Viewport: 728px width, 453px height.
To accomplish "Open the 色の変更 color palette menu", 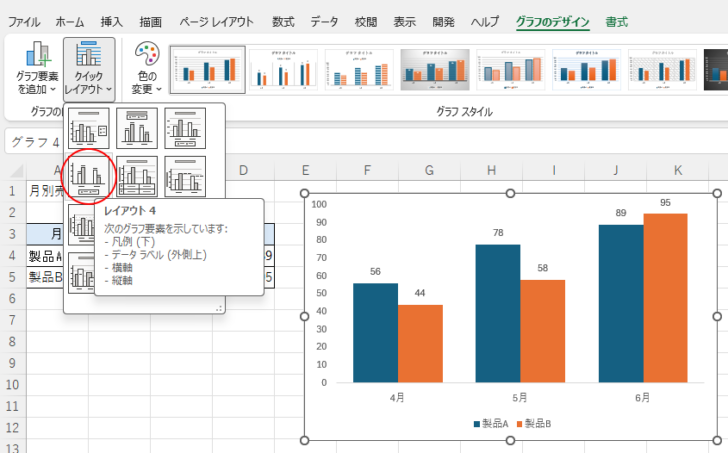I will tap(147, 68).
